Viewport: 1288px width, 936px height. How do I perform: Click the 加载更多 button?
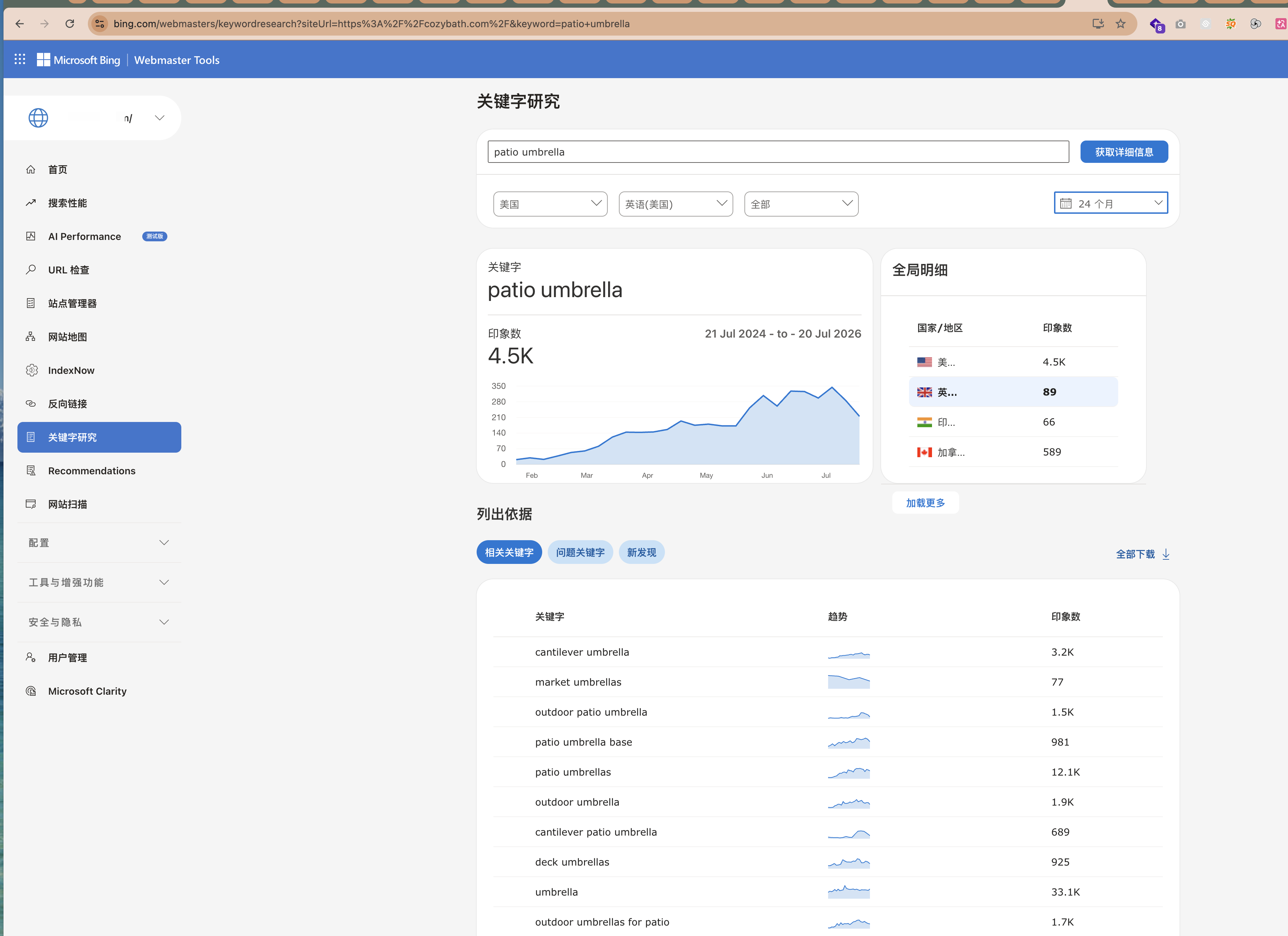coord(925,503)
